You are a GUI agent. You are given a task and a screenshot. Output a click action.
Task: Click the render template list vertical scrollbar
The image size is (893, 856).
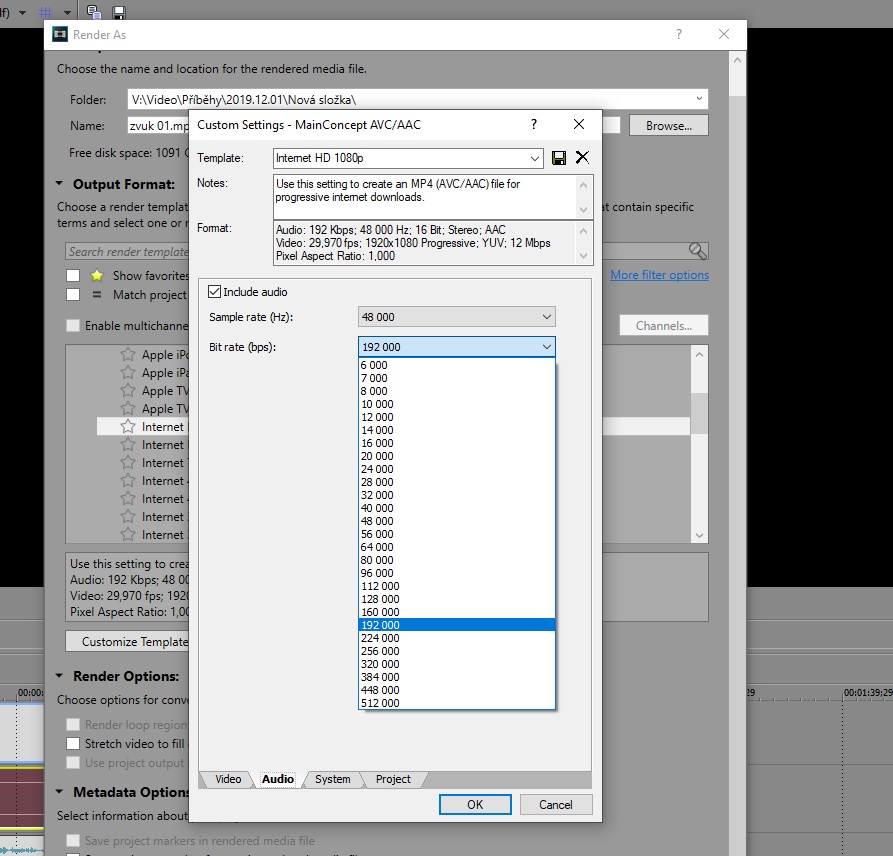(699, 444)
